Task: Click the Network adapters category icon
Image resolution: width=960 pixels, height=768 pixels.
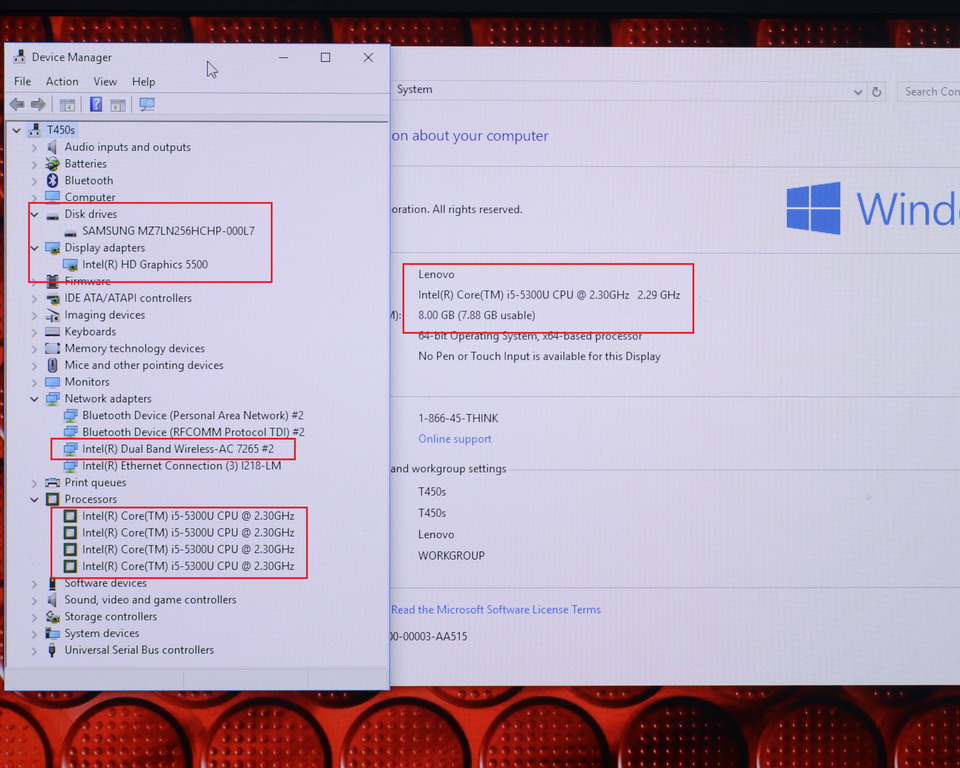Action: (x=53, y=399)
